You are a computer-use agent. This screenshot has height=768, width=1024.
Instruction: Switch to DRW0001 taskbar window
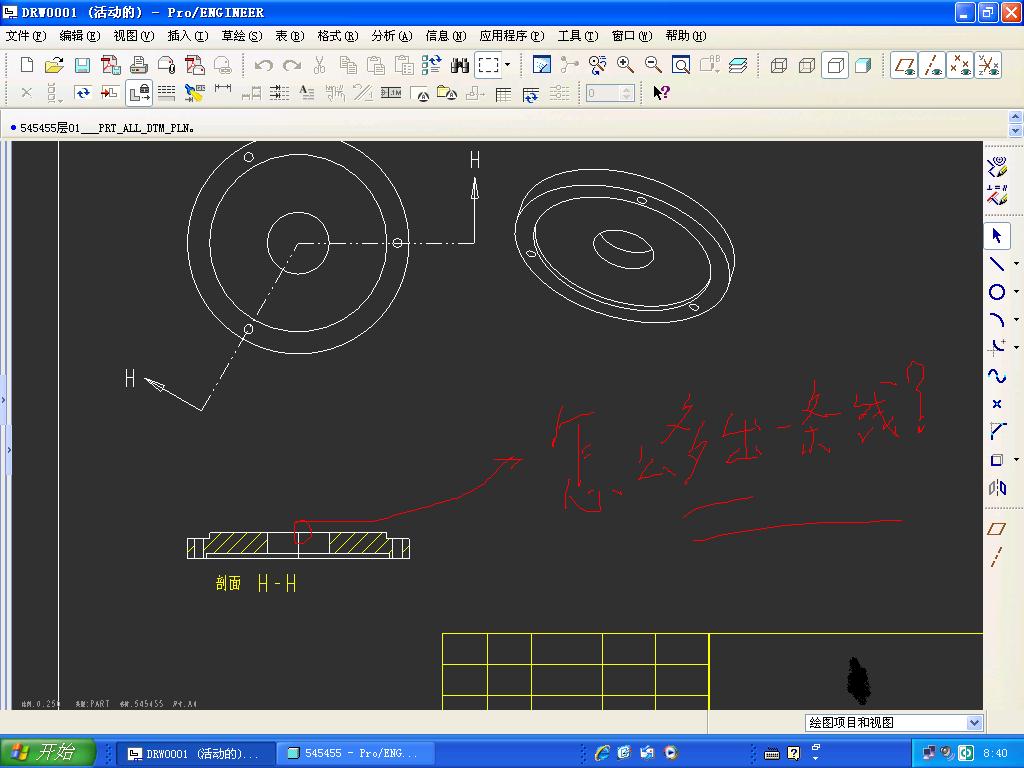pyautogui.click(x=195, y=754)
